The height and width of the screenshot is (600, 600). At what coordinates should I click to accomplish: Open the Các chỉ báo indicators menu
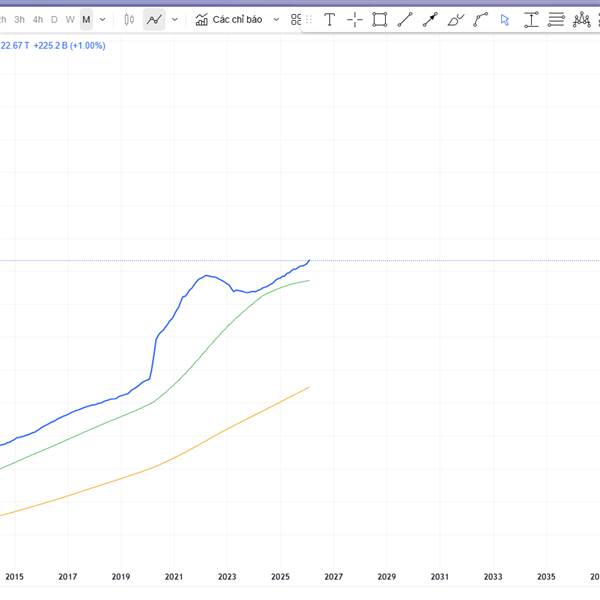(x=228, y=19)
